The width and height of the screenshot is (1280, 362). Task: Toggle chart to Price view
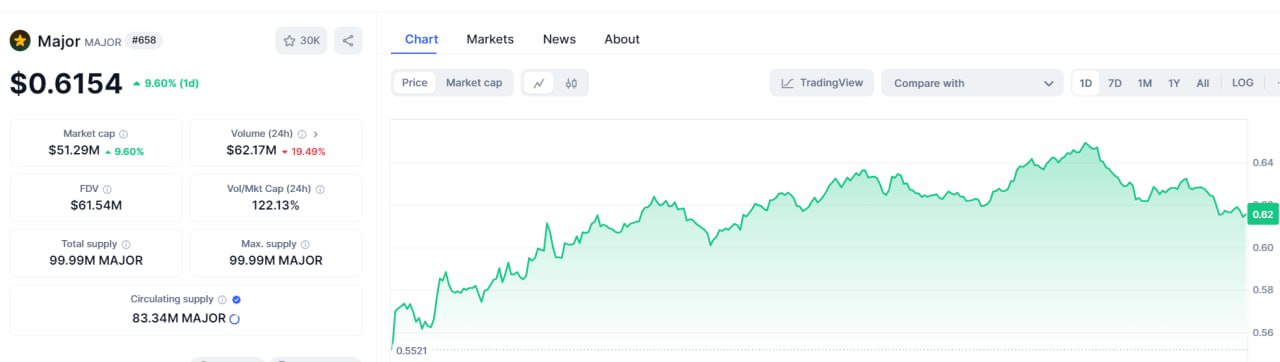coord(414,83)
